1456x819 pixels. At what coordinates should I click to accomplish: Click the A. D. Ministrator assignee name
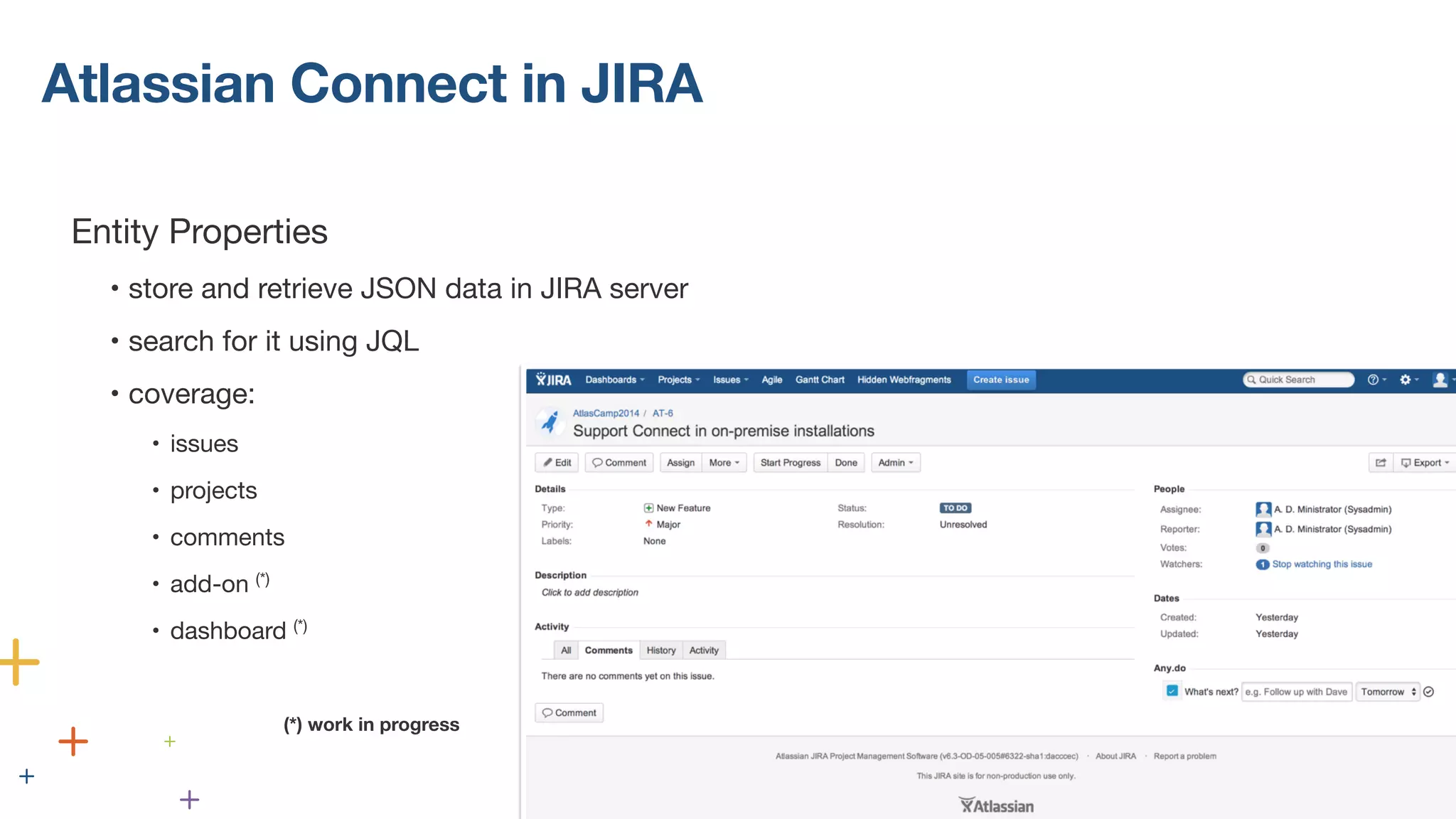pos(1333,509)
